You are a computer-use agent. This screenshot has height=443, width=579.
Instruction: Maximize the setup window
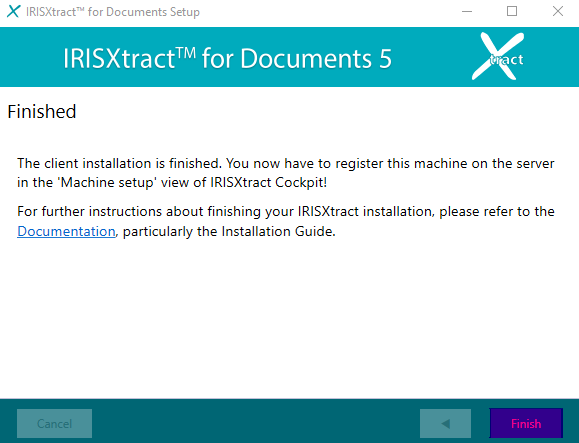[x=512, y=11]
